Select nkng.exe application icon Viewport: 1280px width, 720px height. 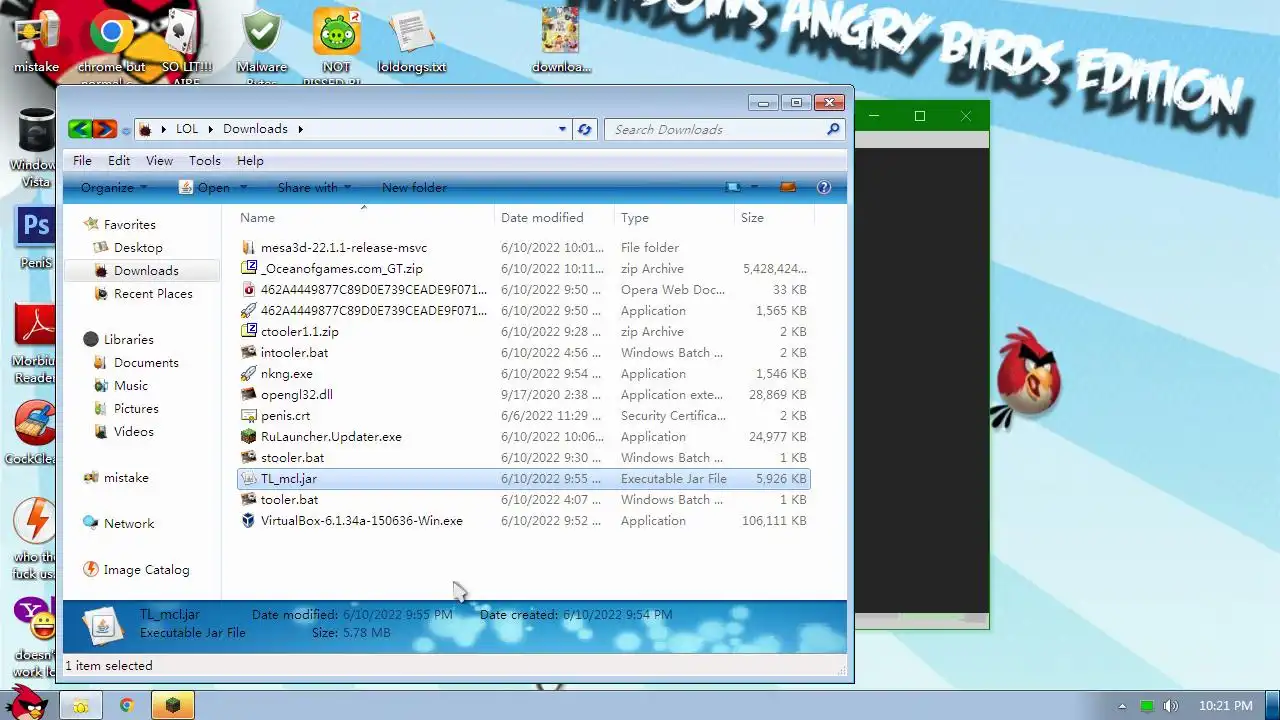(x=249, y=373)
